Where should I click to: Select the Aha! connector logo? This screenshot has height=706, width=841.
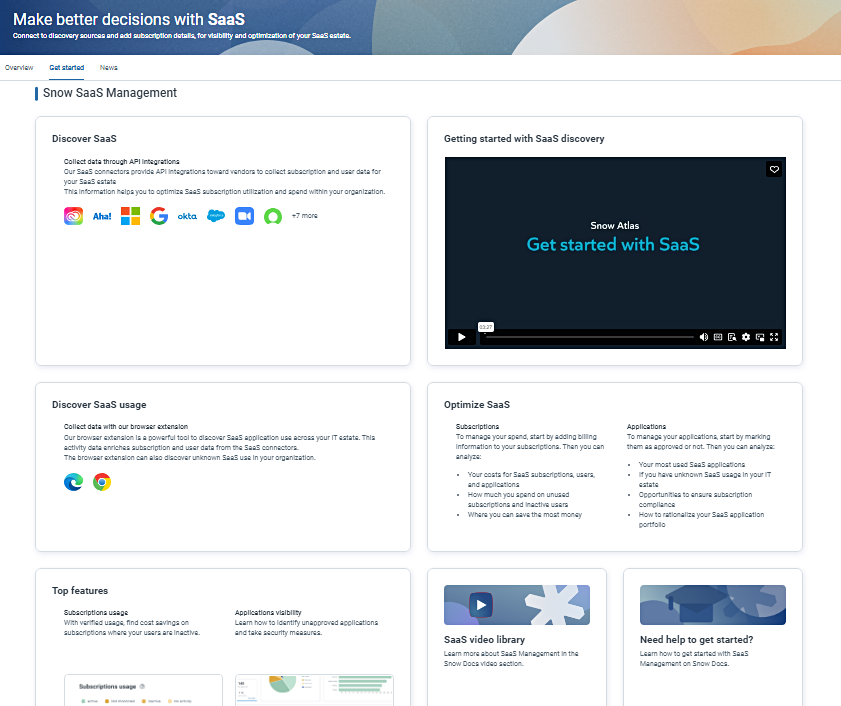tap(102, 216)
